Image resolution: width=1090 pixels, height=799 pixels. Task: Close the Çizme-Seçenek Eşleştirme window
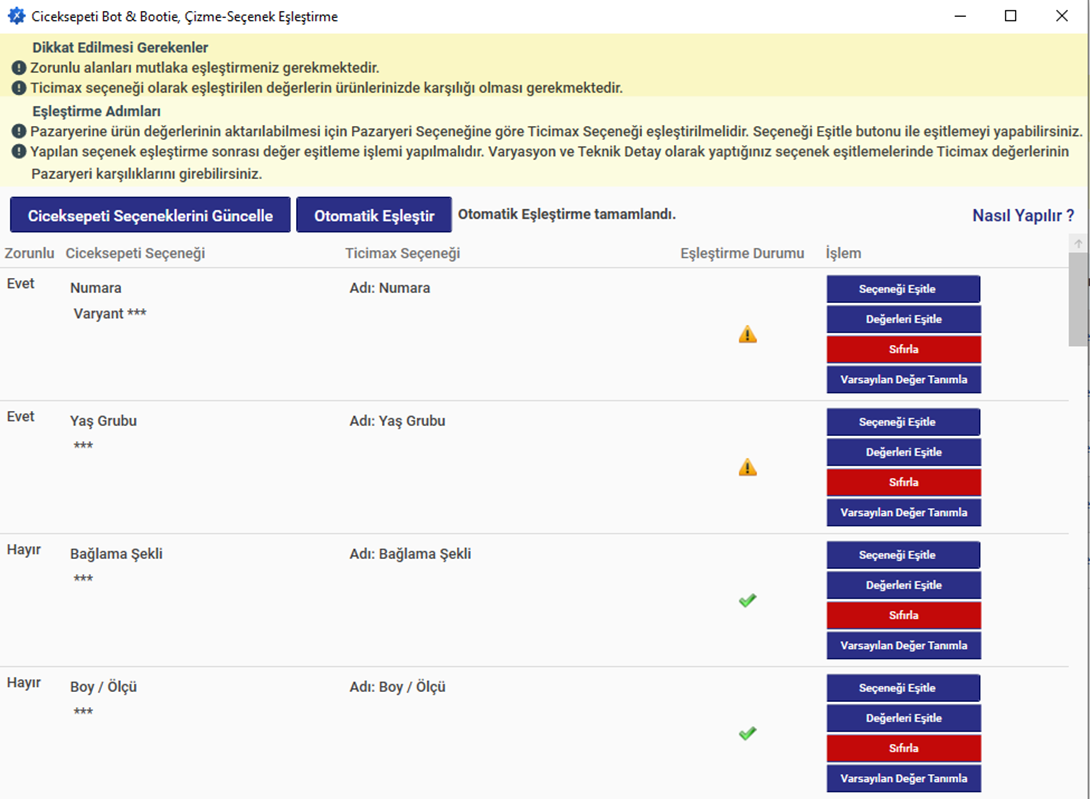click(1061, 16)
